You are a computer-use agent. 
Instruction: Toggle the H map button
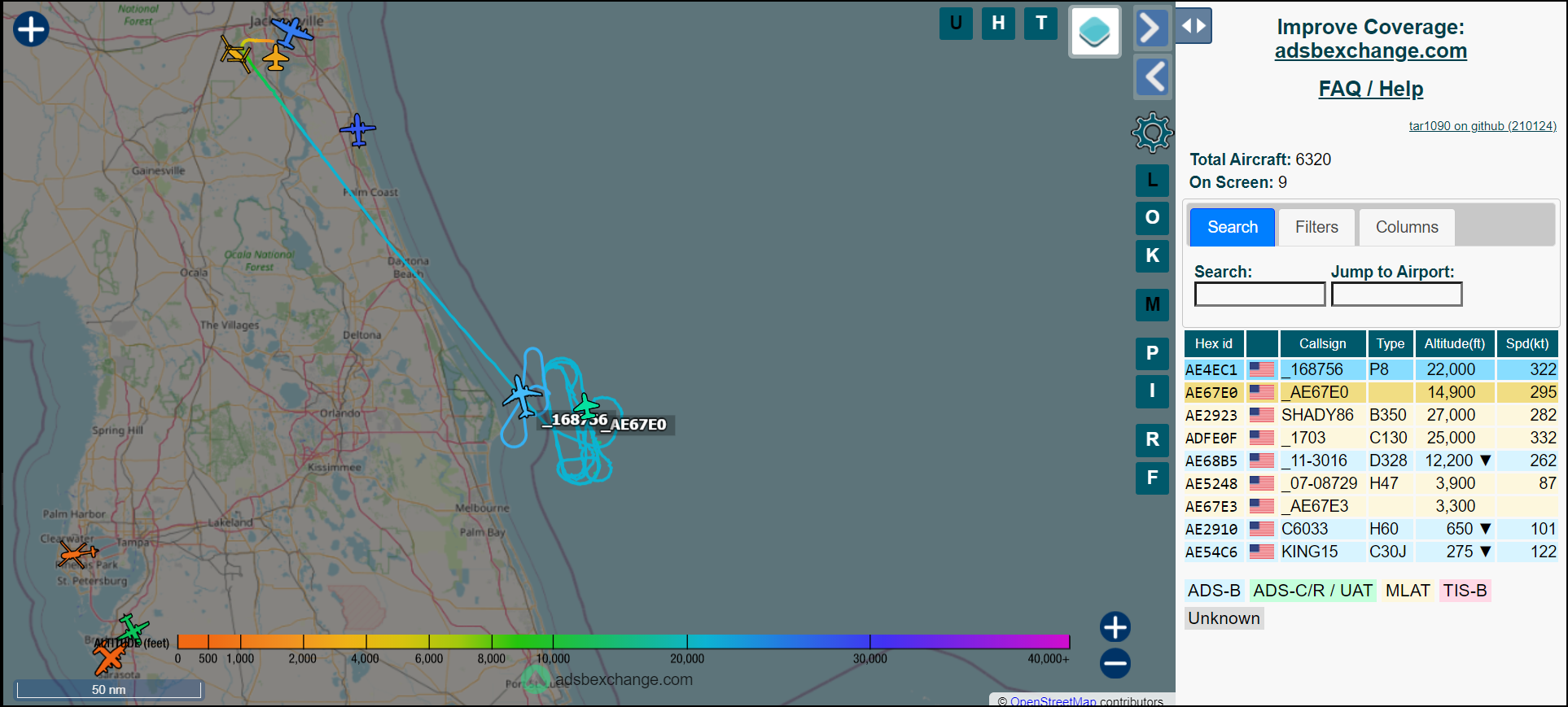click(998, 24)
